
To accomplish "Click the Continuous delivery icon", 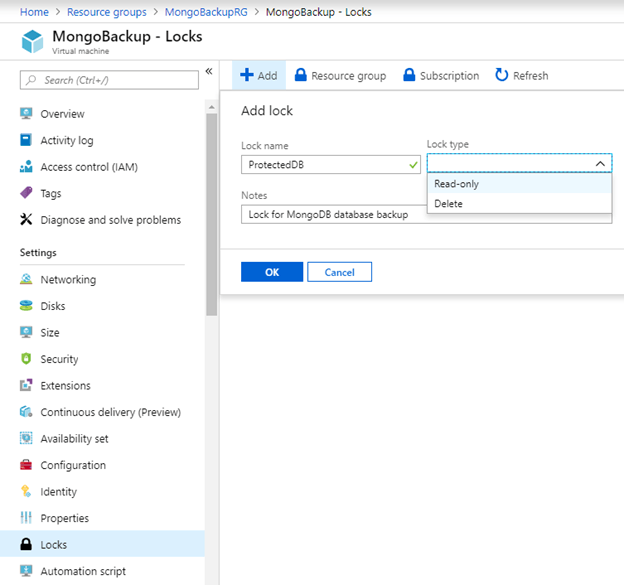I will click(x=26, y=411).
